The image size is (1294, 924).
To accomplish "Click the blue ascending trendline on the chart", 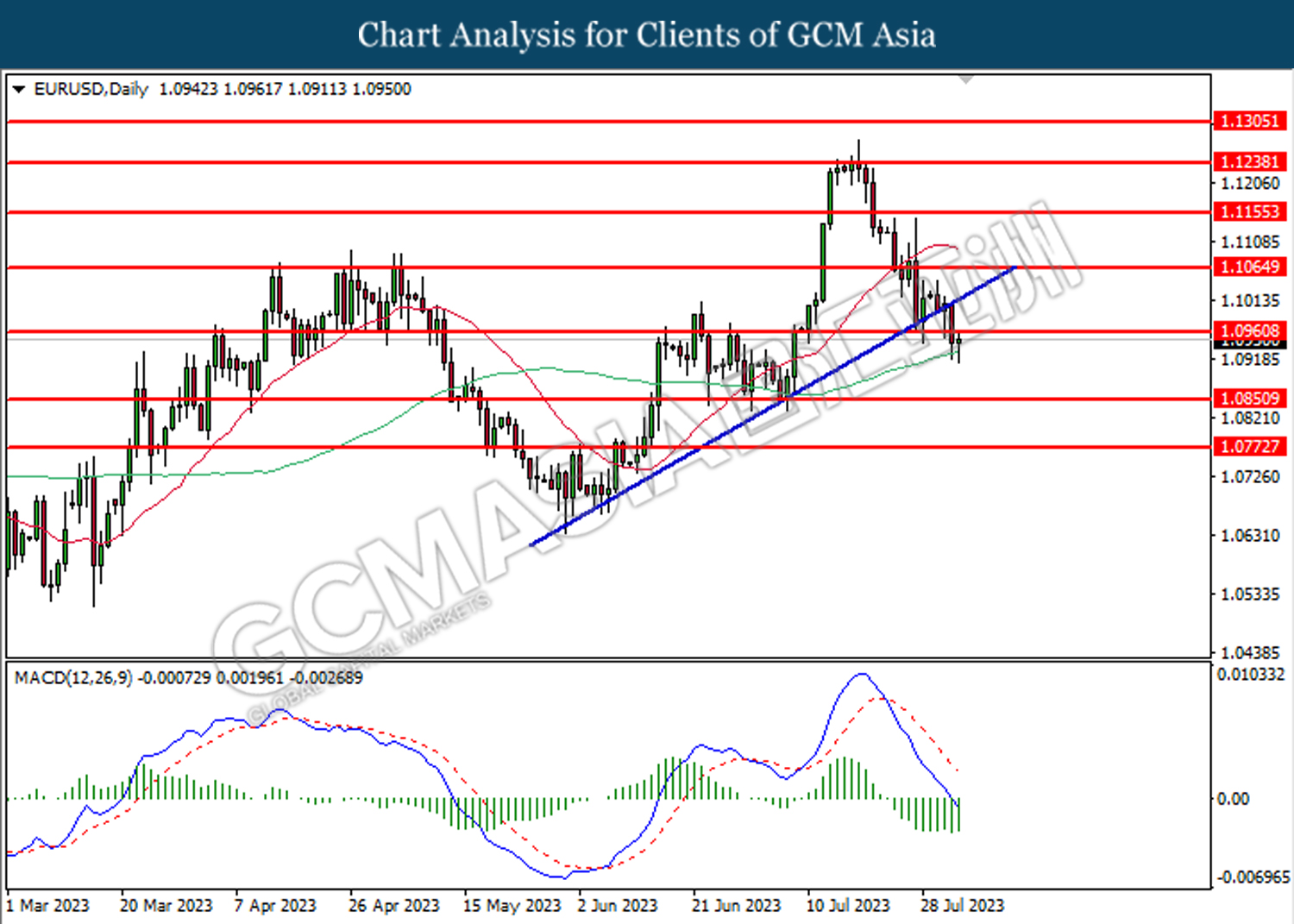I will [x=773, y=406].
